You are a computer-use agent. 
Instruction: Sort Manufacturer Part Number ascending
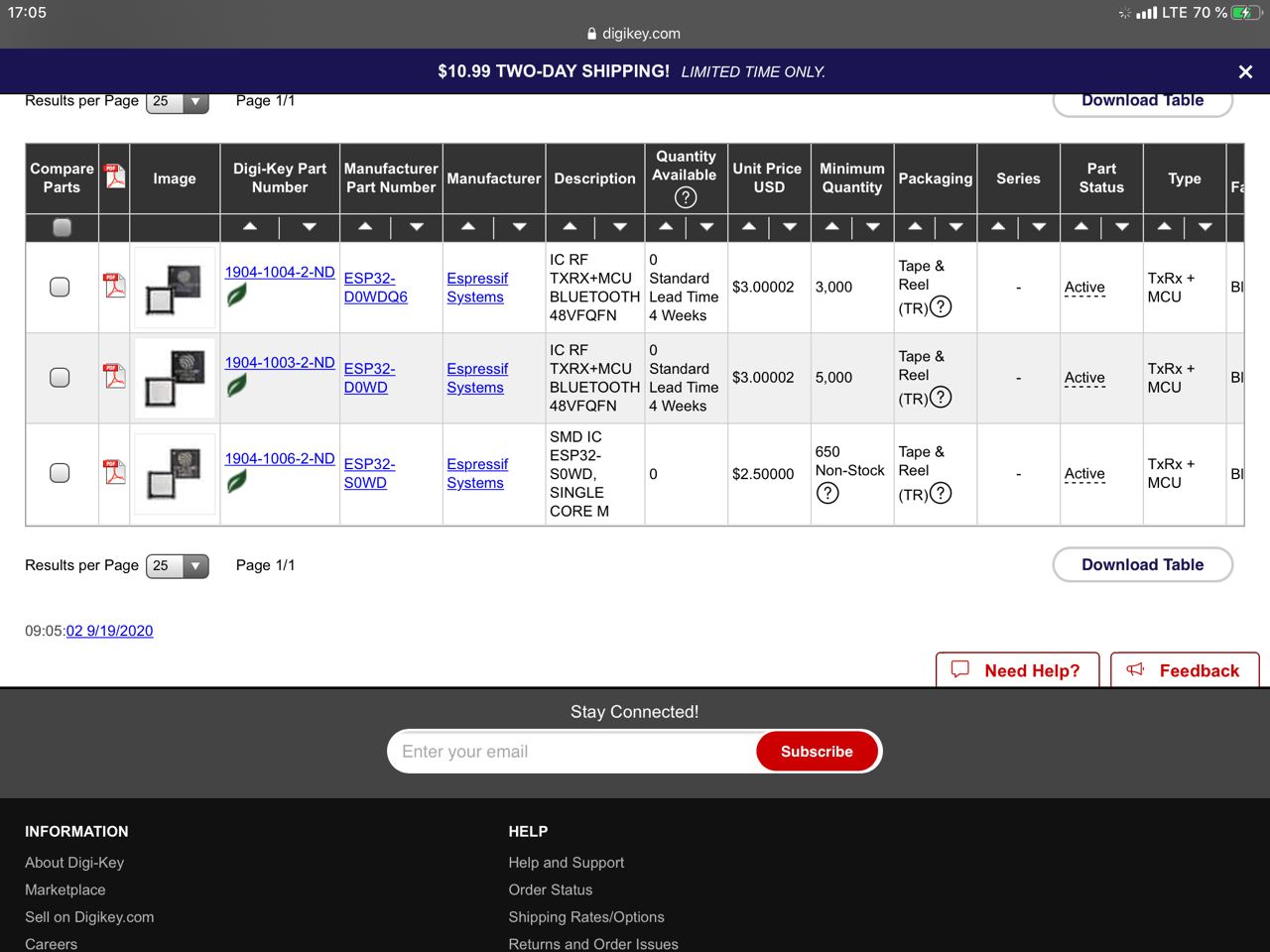point(365,227)
